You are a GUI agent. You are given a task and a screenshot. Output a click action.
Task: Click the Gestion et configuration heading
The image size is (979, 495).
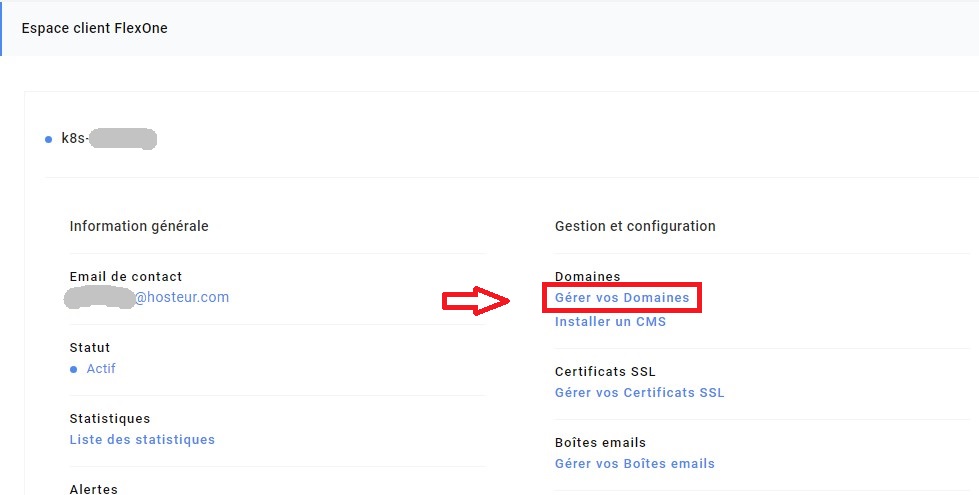pyautogui.click(x=635, y=226)
